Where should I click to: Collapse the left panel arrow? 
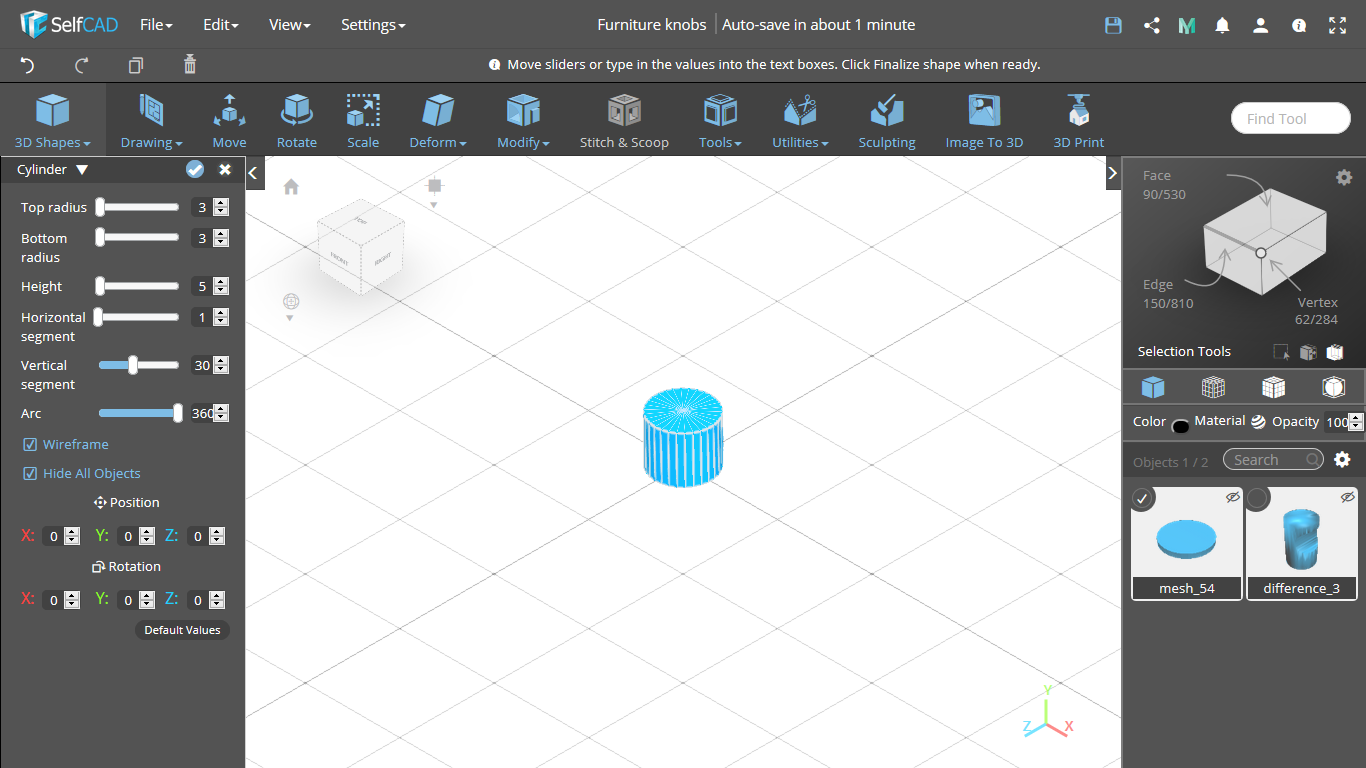point(254,173)
